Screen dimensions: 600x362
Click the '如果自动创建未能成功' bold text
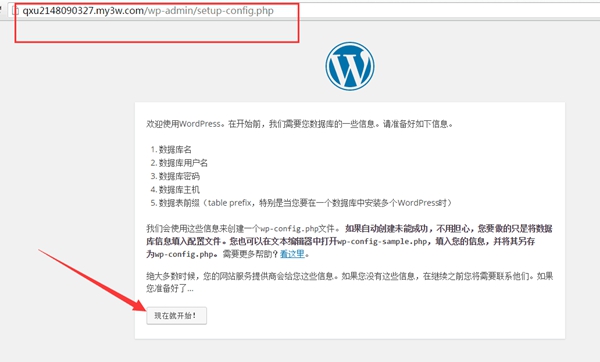(x=386, y=228)
